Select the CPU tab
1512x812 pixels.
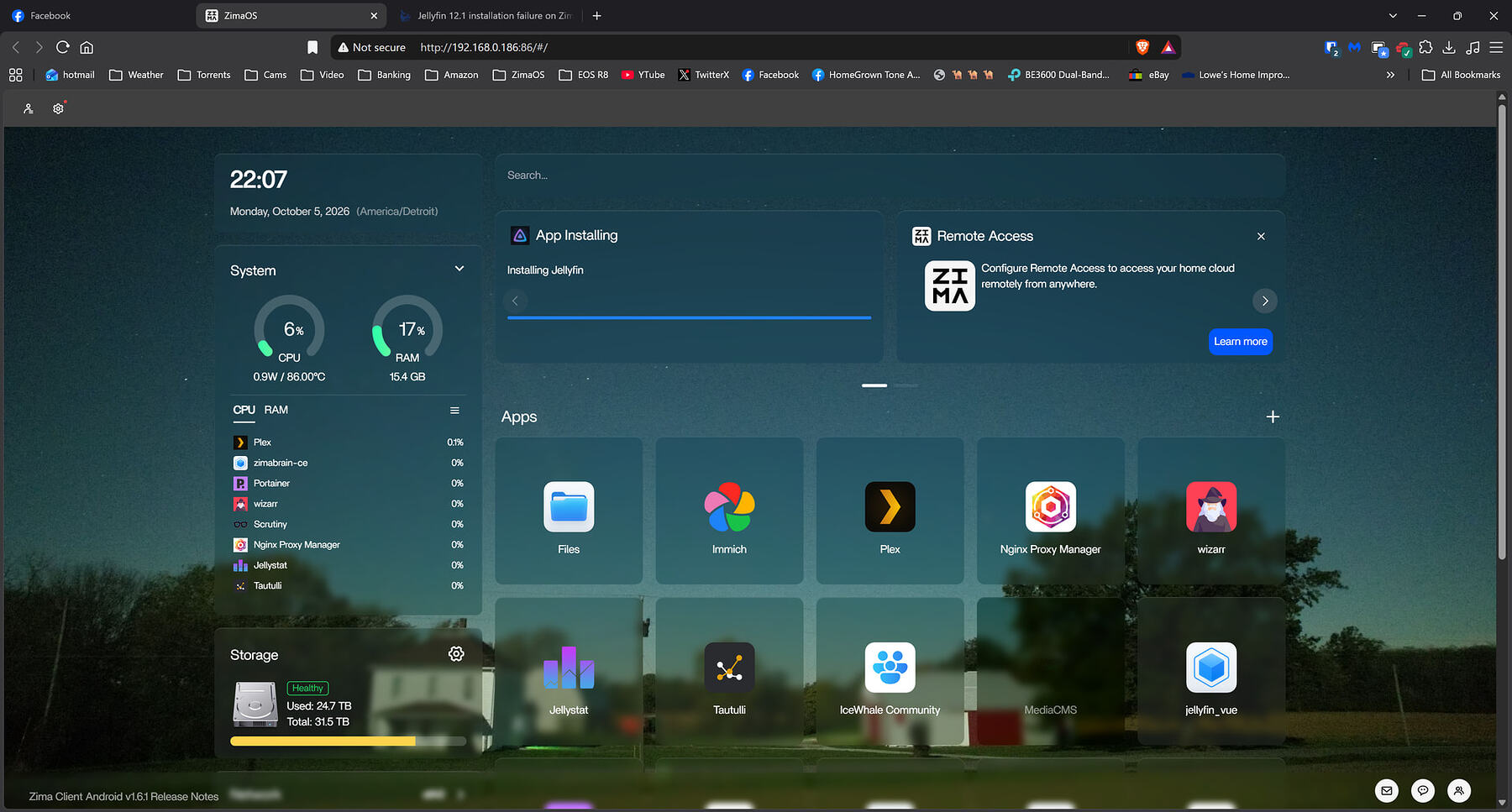coord(244,410)
